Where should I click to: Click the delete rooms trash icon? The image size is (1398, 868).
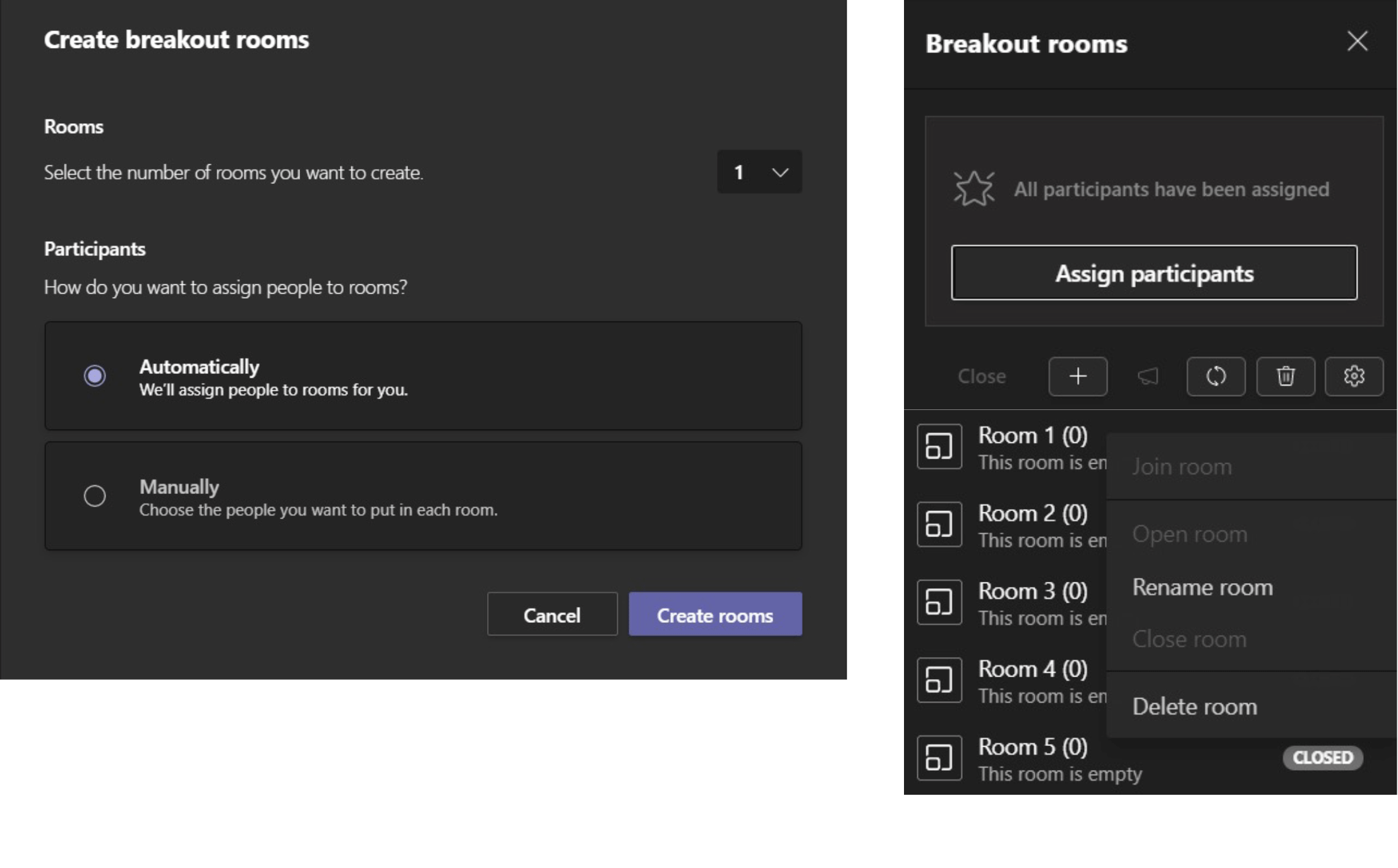[1285, 377]
